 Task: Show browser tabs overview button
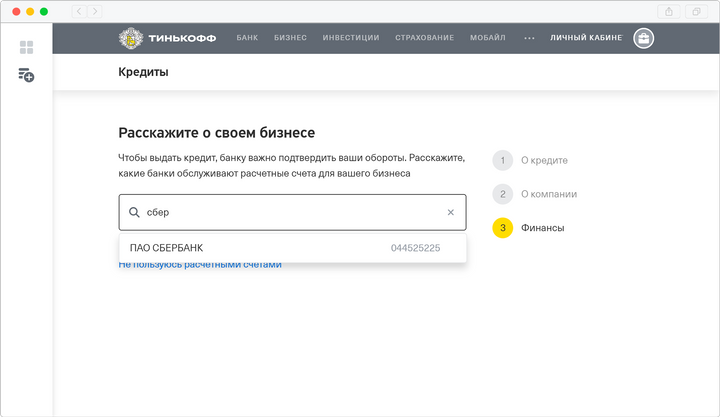click(696, 11)
